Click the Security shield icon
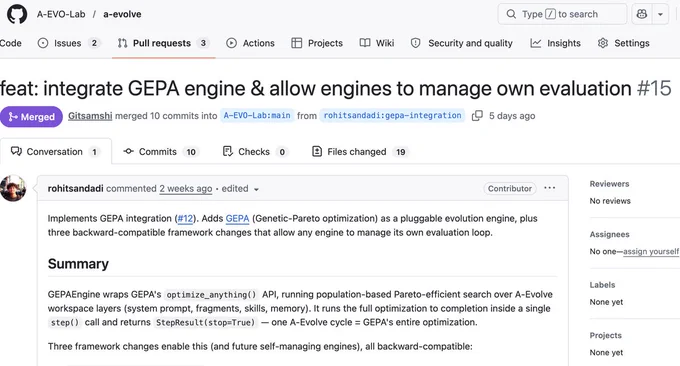Screen dimensions: 680x366 coord(415,43)
